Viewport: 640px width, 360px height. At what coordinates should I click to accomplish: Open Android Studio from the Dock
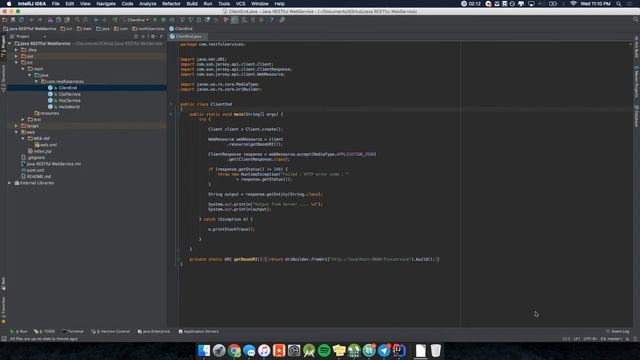point(309,351)
